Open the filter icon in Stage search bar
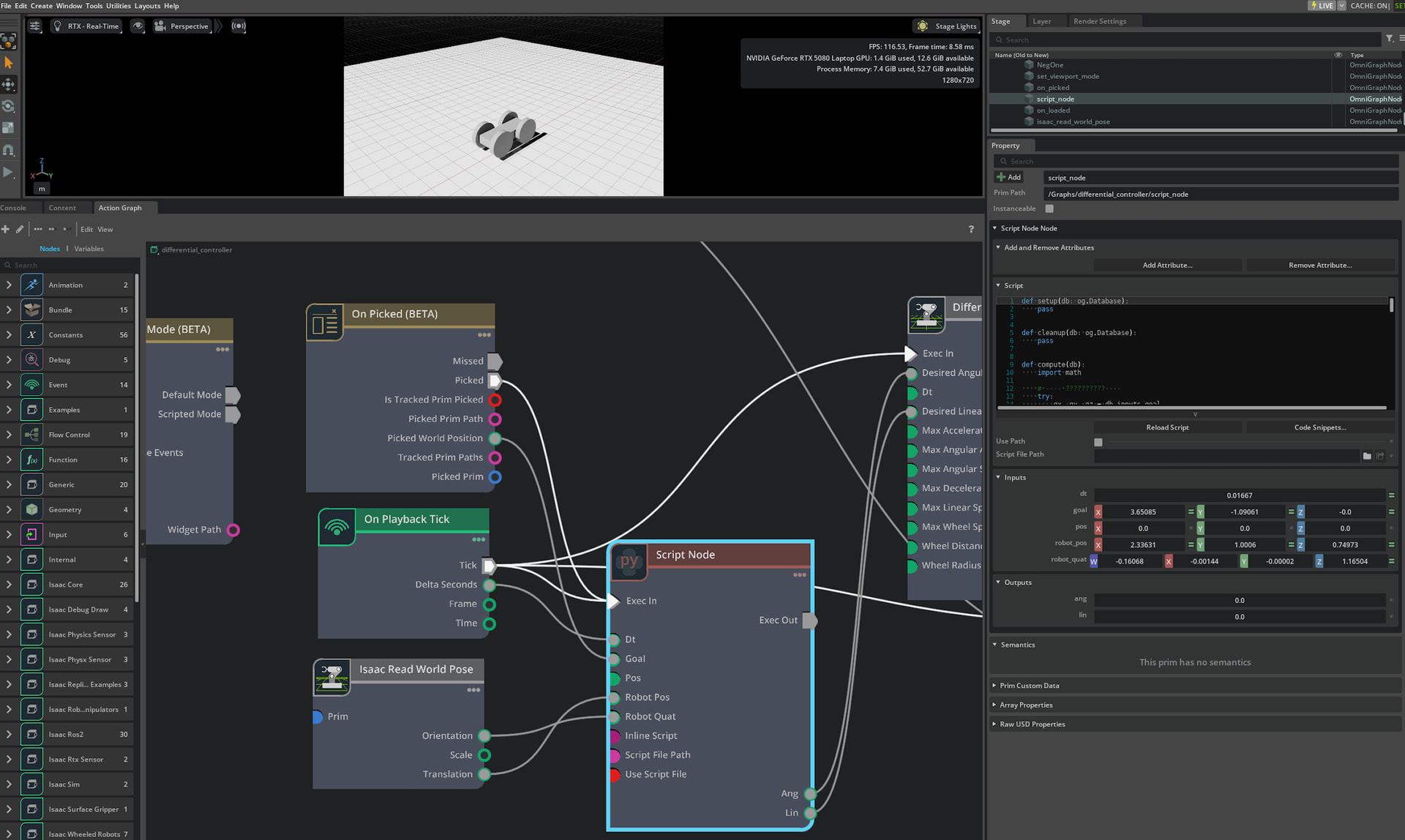The width and height of the screenshot is (1405, 840). tap(1390, 39)
